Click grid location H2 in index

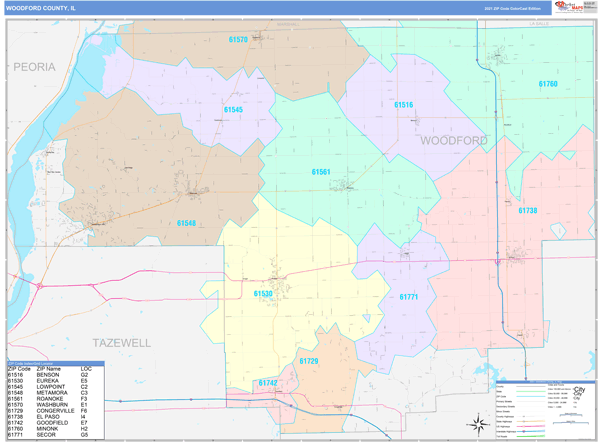tap(84, 429)
